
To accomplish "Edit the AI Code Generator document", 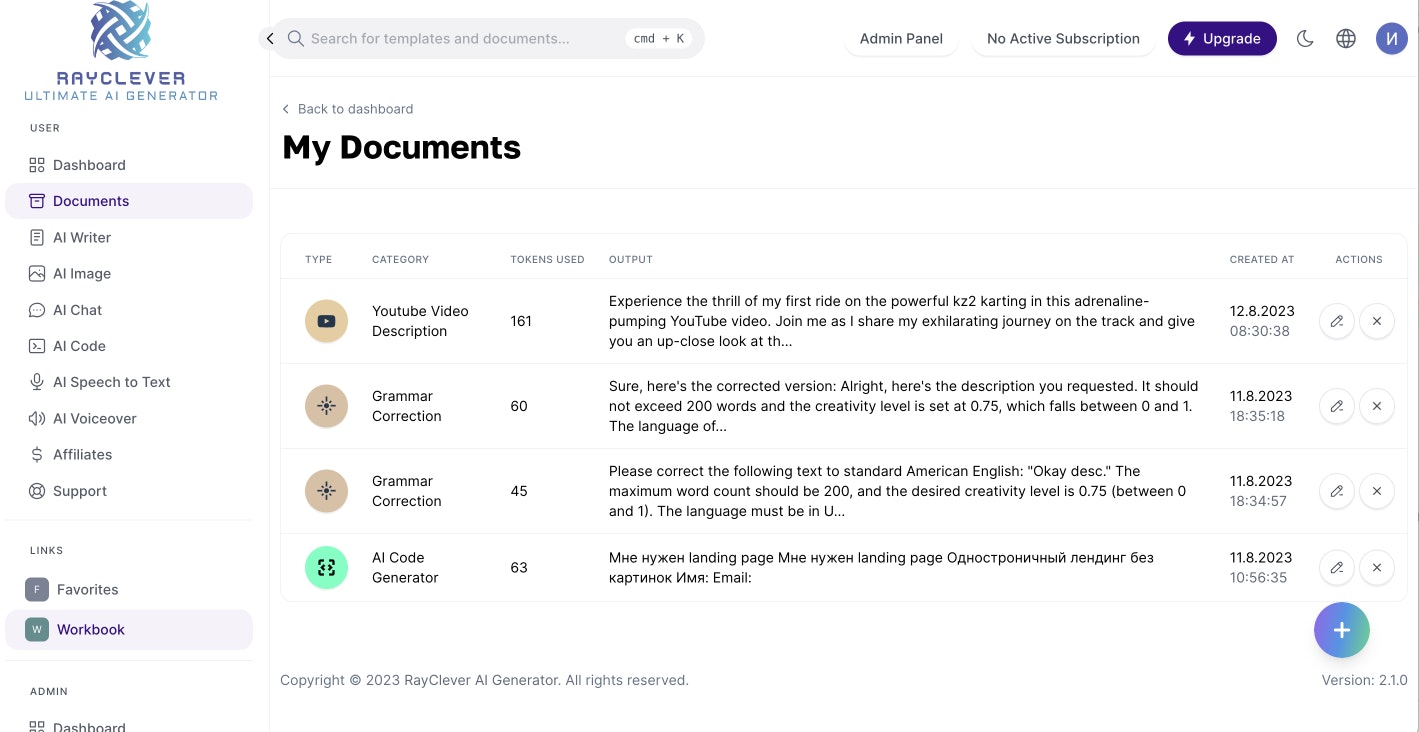I will pyautogui.click(x=1337, y=567).
